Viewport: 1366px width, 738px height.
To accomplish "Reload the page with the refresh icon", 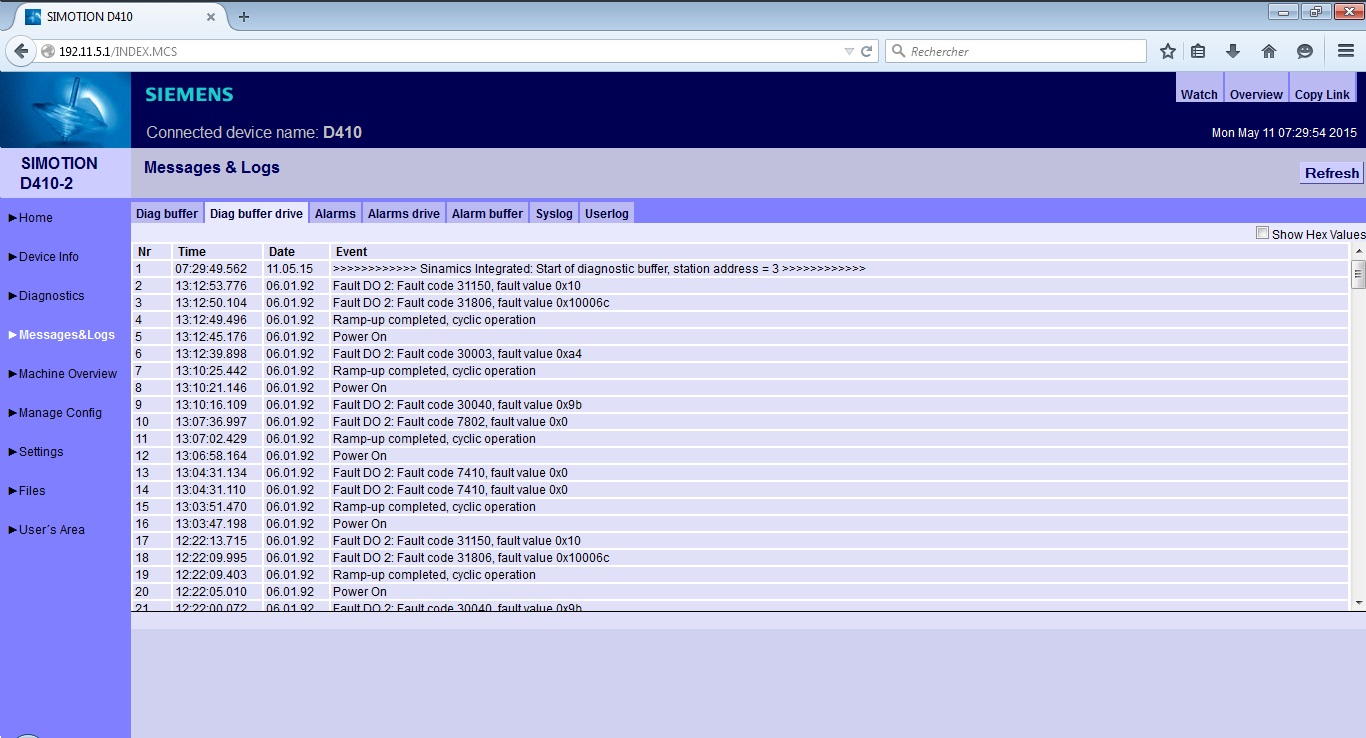I will pos(867,51).
